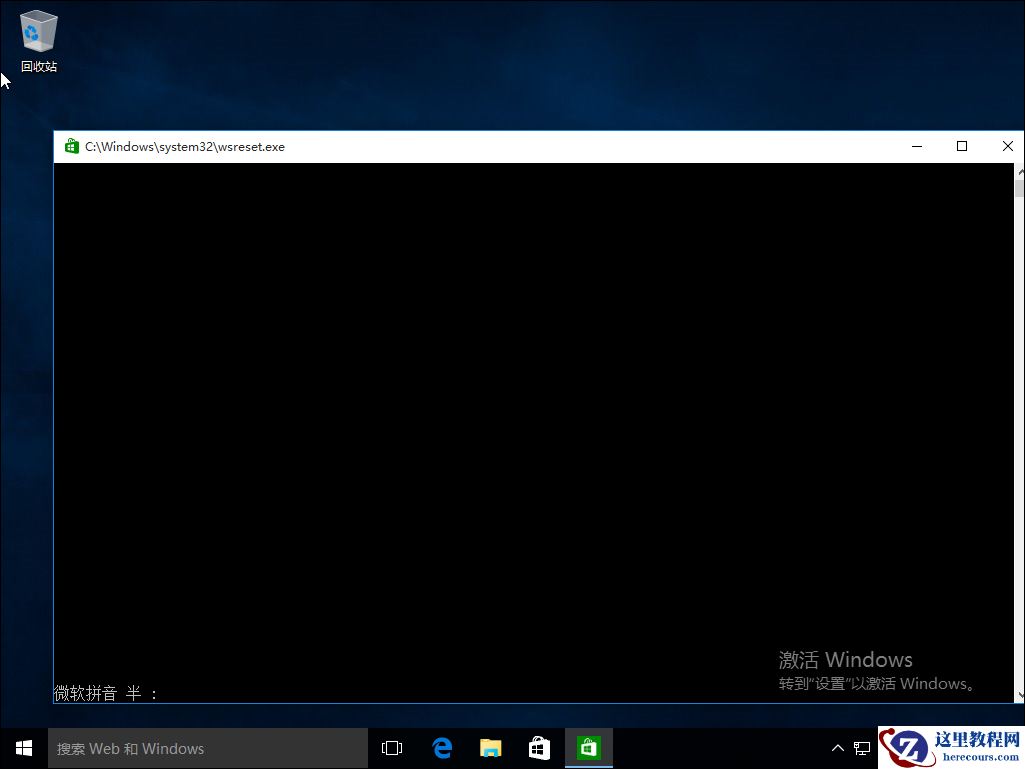The image size is (1025, 769).
Task: Open Task View on the taskbar
Action: tap(391, 747)
